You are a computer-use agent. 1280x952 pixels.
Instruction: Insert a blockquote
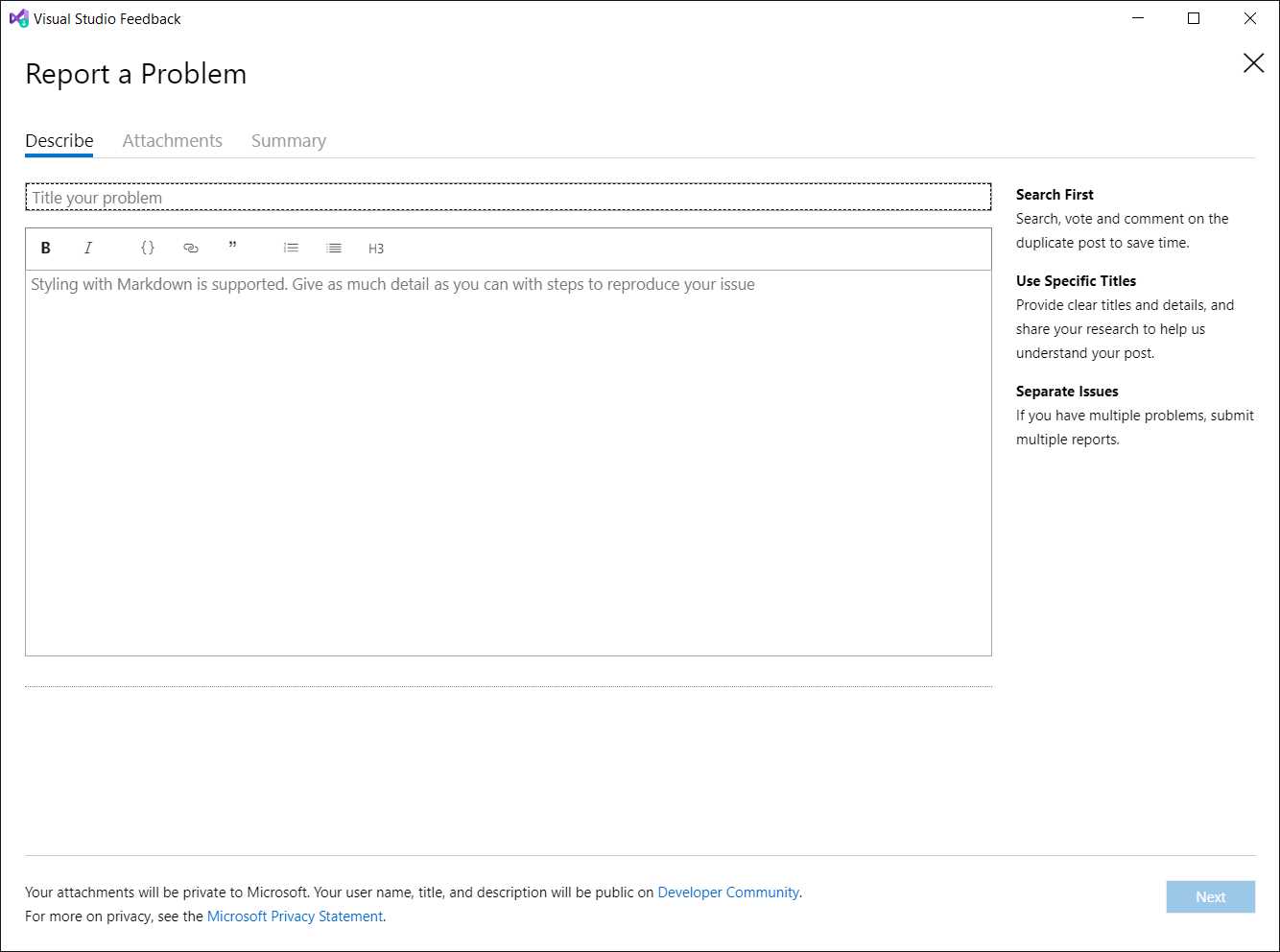point(233,248)
